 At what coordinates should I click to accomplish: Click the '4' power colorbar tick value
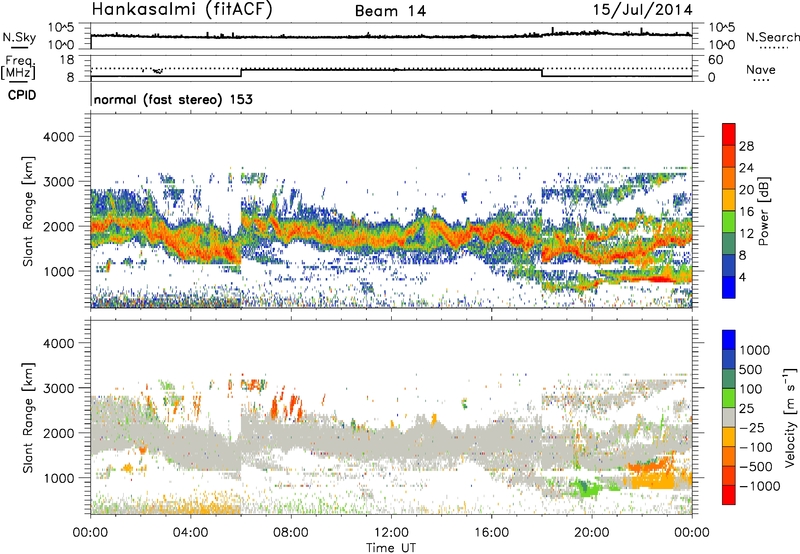point(742,277)
